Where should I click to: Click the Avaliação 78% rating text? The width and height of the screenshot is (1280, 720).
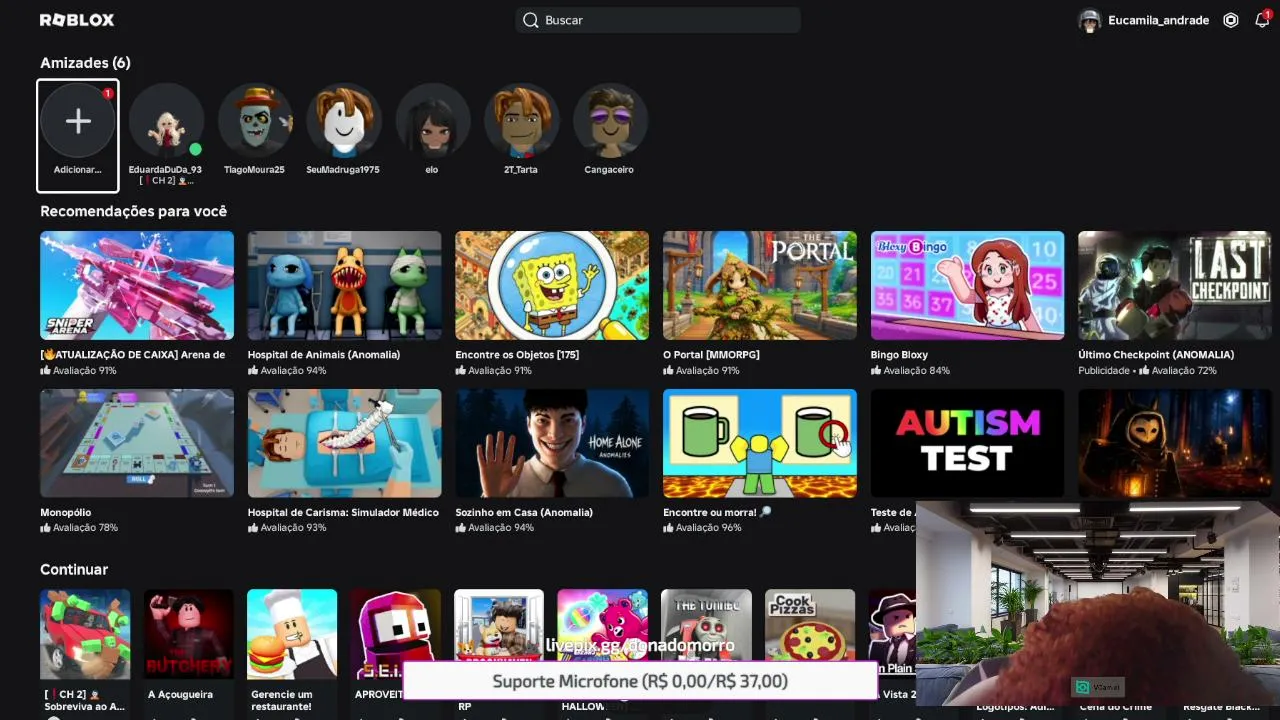tap(85, 528)
